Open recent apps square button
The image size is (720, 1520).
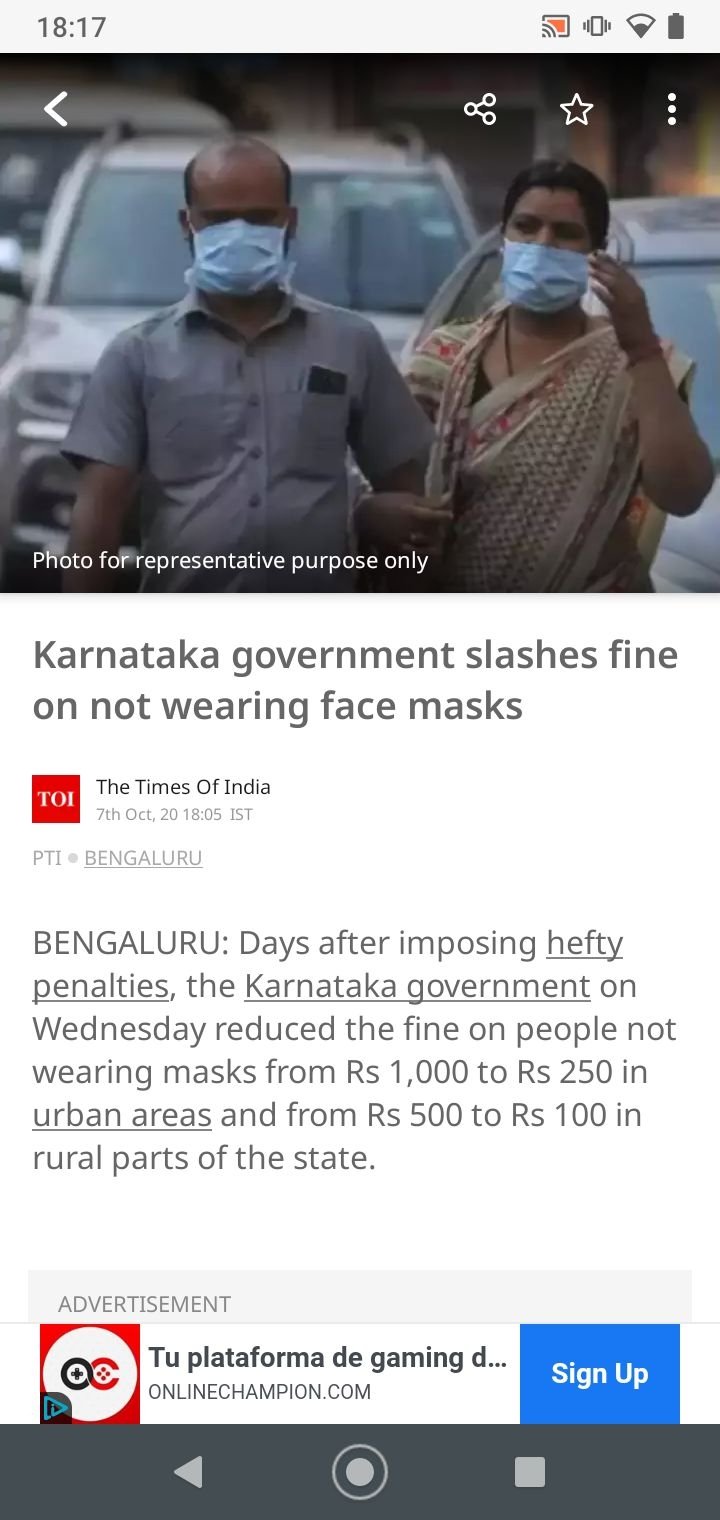530,1472
